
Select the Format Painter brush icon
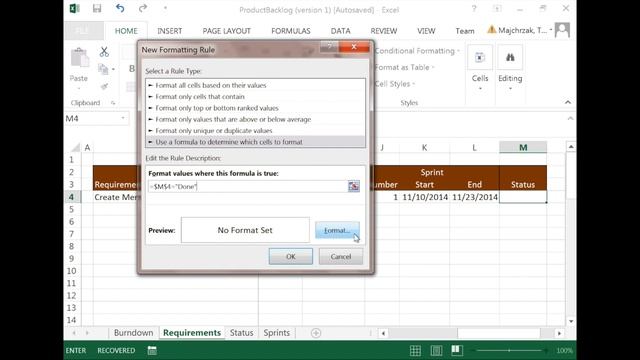coord(104,86)
